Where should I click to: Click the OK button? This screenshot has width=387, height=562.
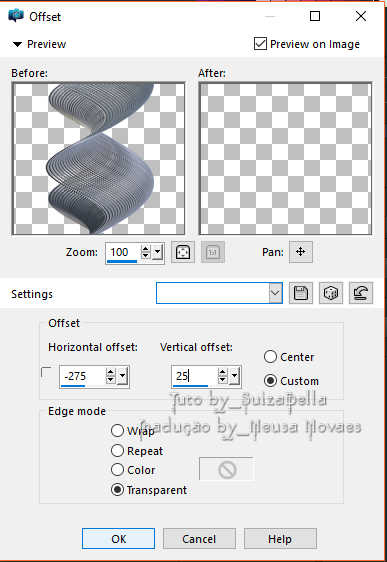click(x=119, y=539)
